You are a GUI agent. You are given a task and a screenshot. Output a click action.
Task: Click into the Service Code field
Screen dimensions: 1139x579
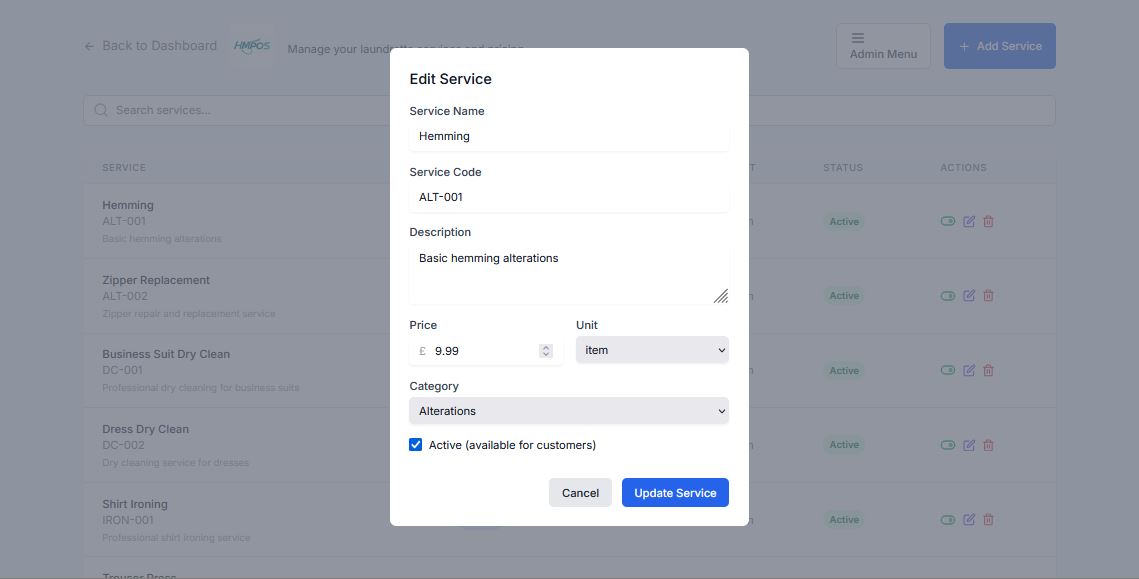pos(569,198)
